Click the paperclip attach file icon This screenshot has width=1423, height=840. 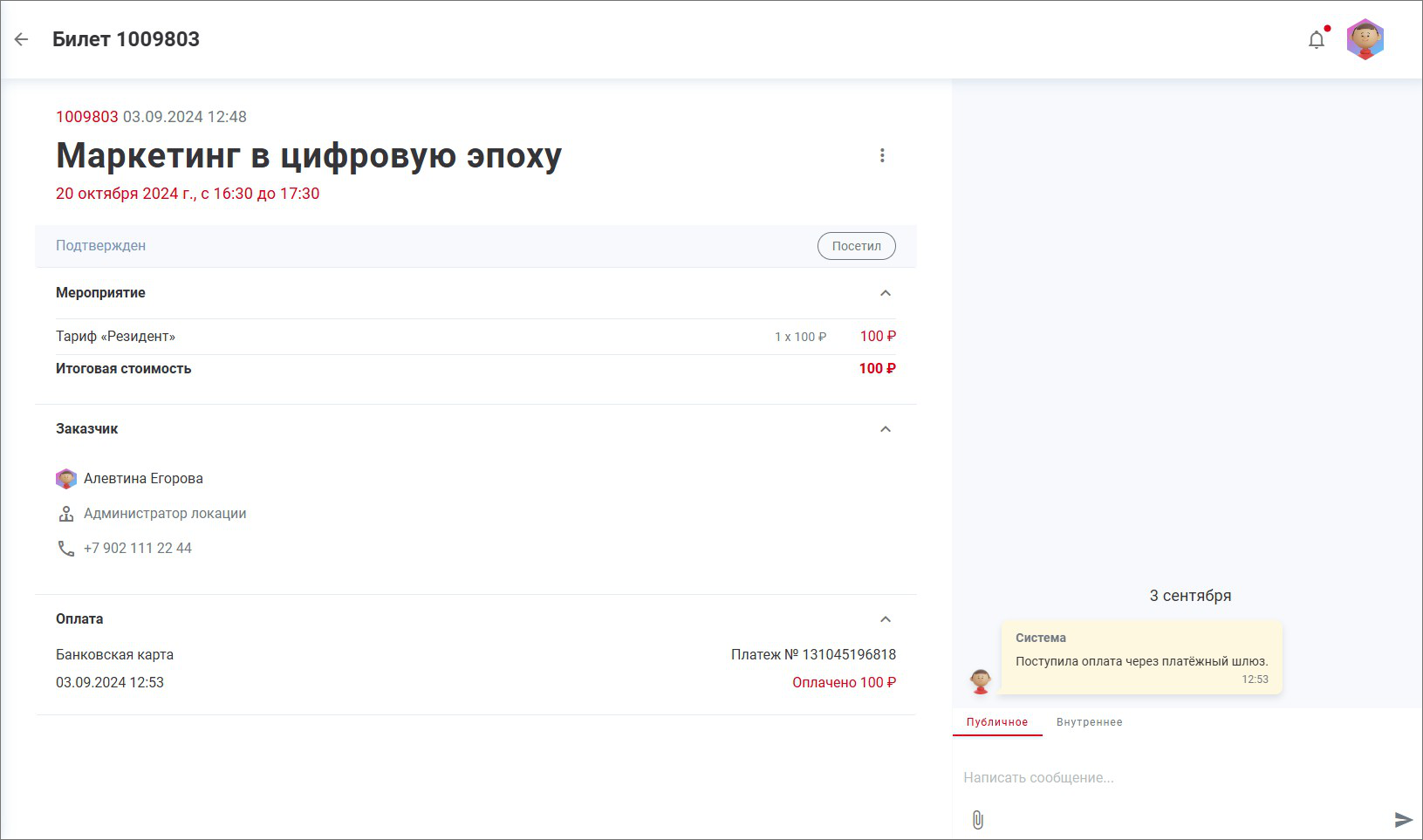pos(977,820)
